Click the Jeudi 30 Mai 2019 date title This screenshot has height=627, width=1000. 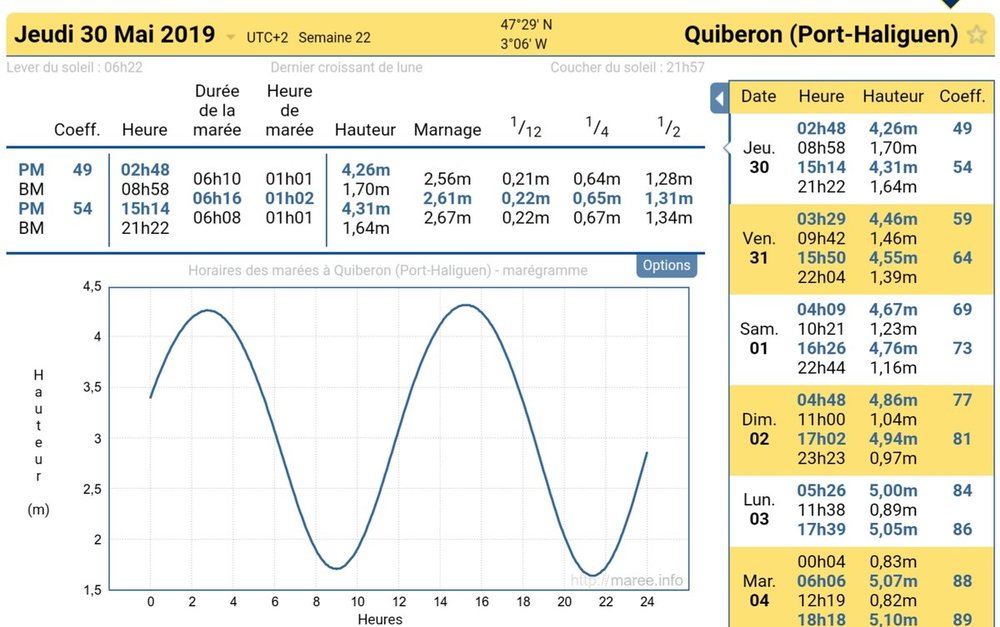[115, 34]
